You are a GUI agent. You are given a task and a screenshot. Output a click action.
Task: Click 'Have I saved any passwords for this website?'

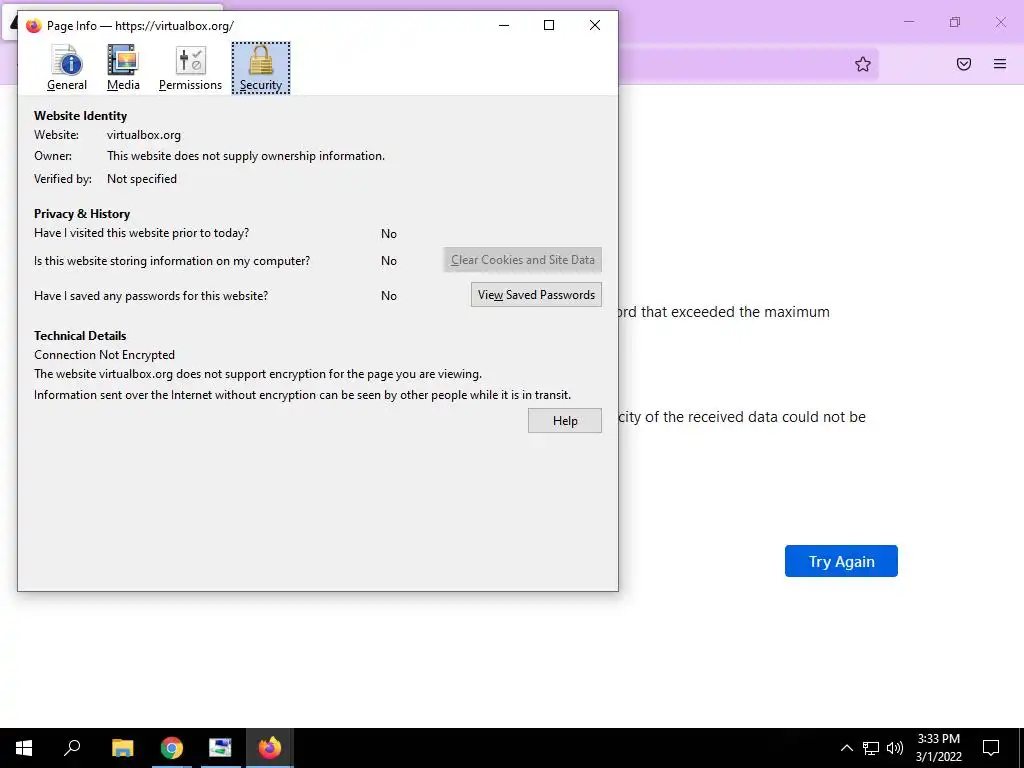151,296
